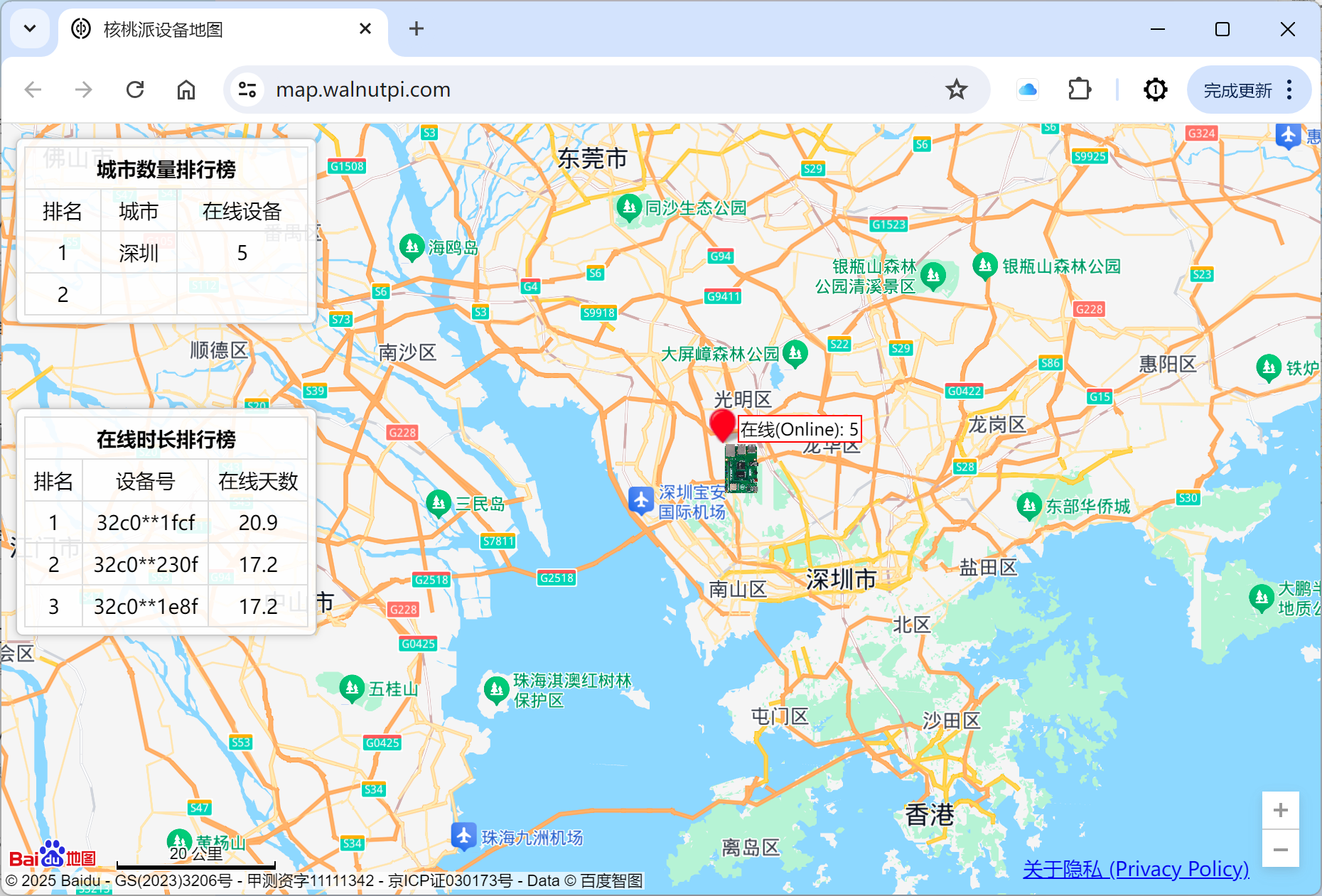The width and height of the screenshot is (1322, 896).
Task: View site information icon in address bar
Action: [247, 90]
